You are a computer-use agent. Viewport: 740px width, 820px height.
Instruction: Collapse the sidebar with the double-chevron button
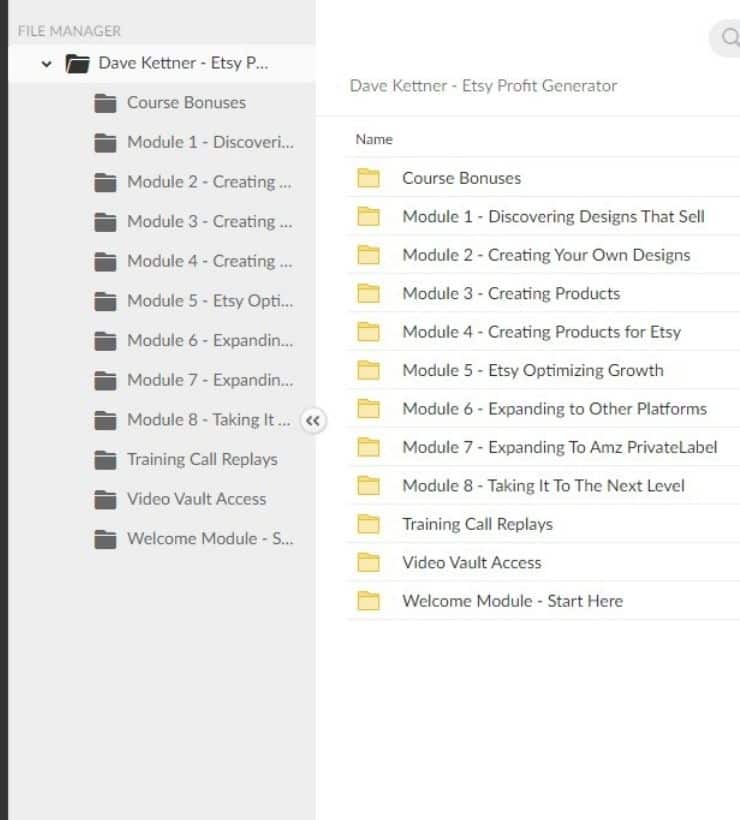click(x=313, y=421)
